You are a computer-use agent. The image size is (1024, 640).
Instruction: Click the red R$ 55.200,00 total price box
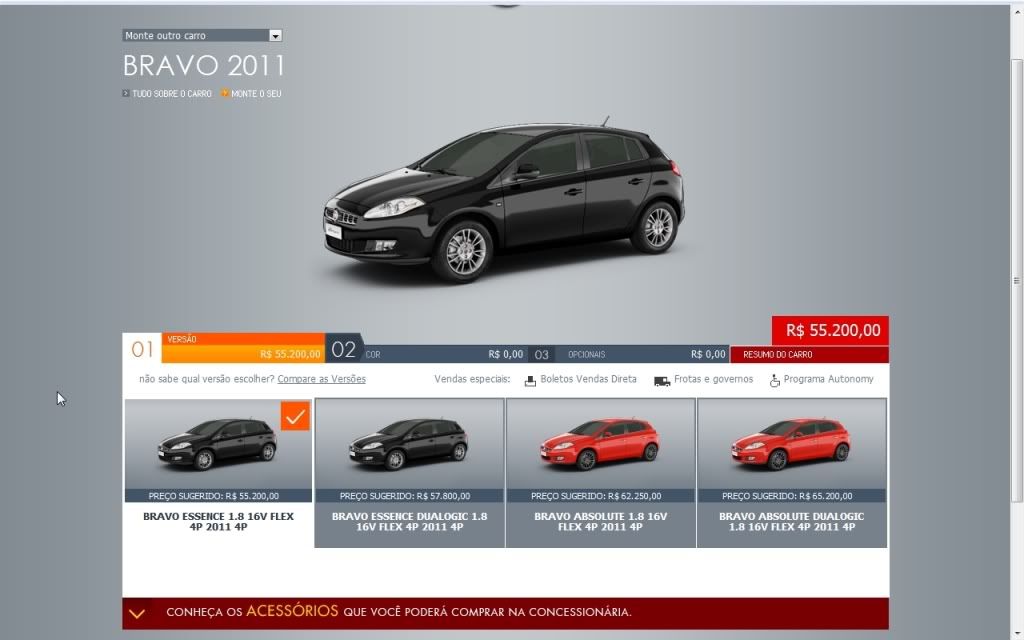pyautogui.click(x=830, y=330)
